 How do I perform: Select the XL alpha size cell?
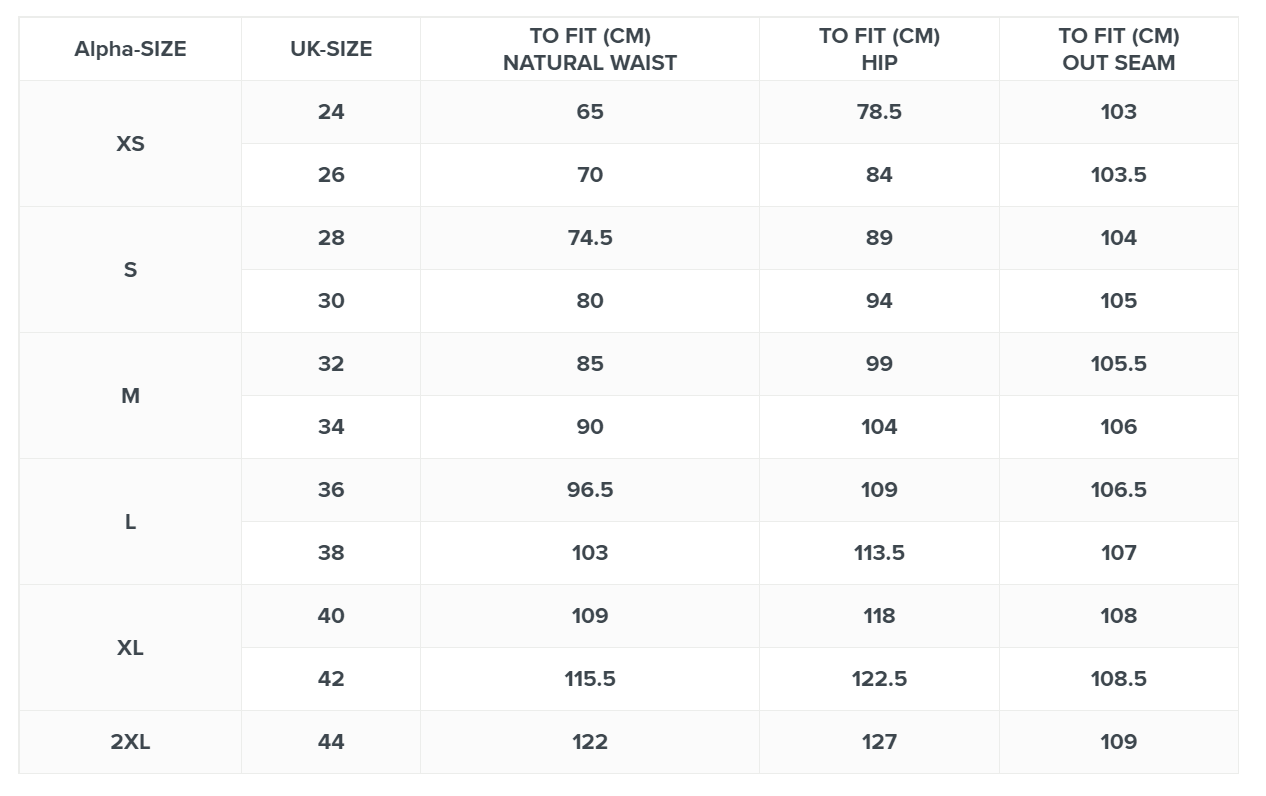tap(130, 647)
